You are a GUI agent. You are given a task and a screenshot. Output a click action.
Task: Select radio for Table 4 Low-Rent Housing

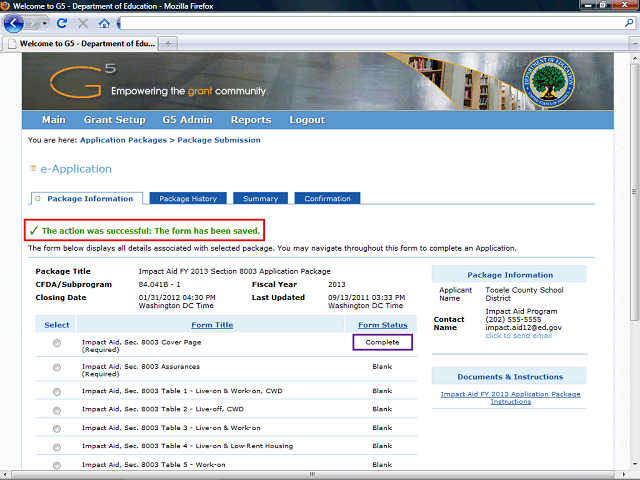click(x=57, y=447)
